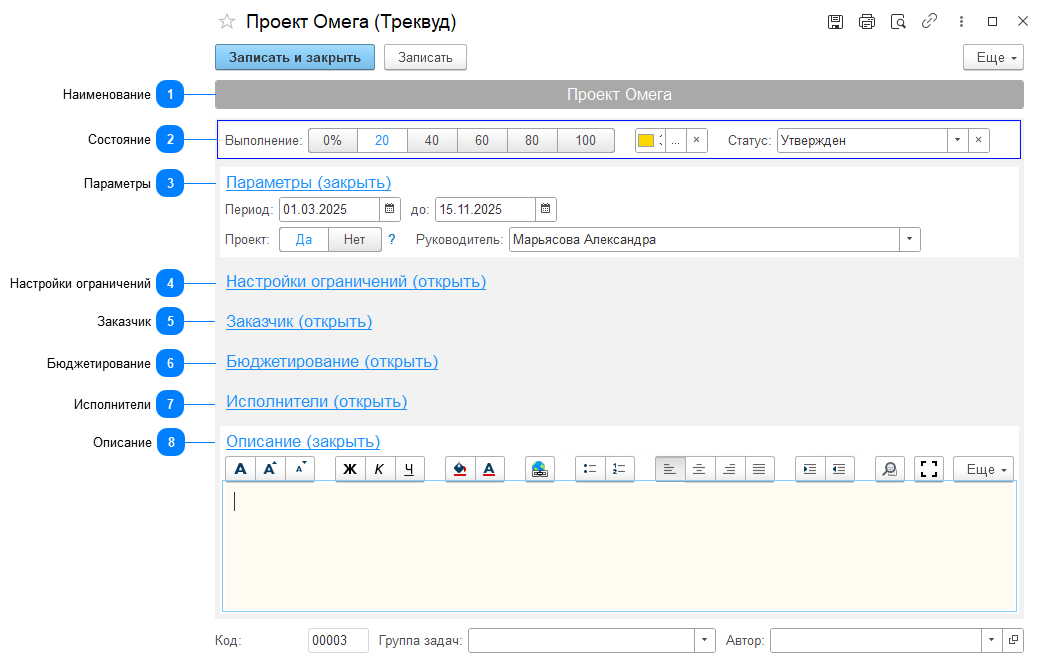1041x668 pixels.
Task: Open the top Еще menu
Action: pos(994,58)
